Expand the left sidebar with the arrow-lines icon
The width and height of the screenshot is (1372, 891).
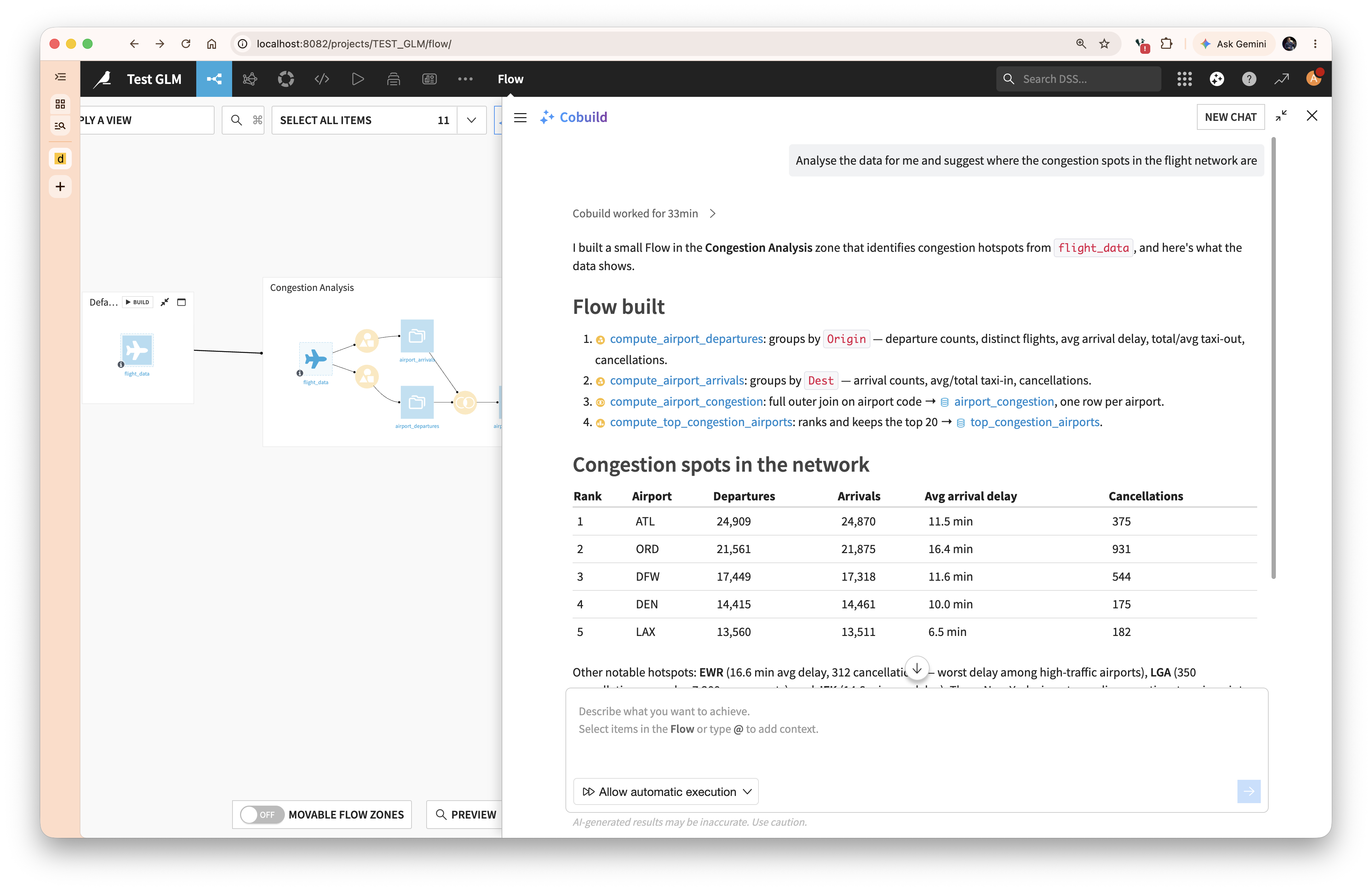click(61, 77)
